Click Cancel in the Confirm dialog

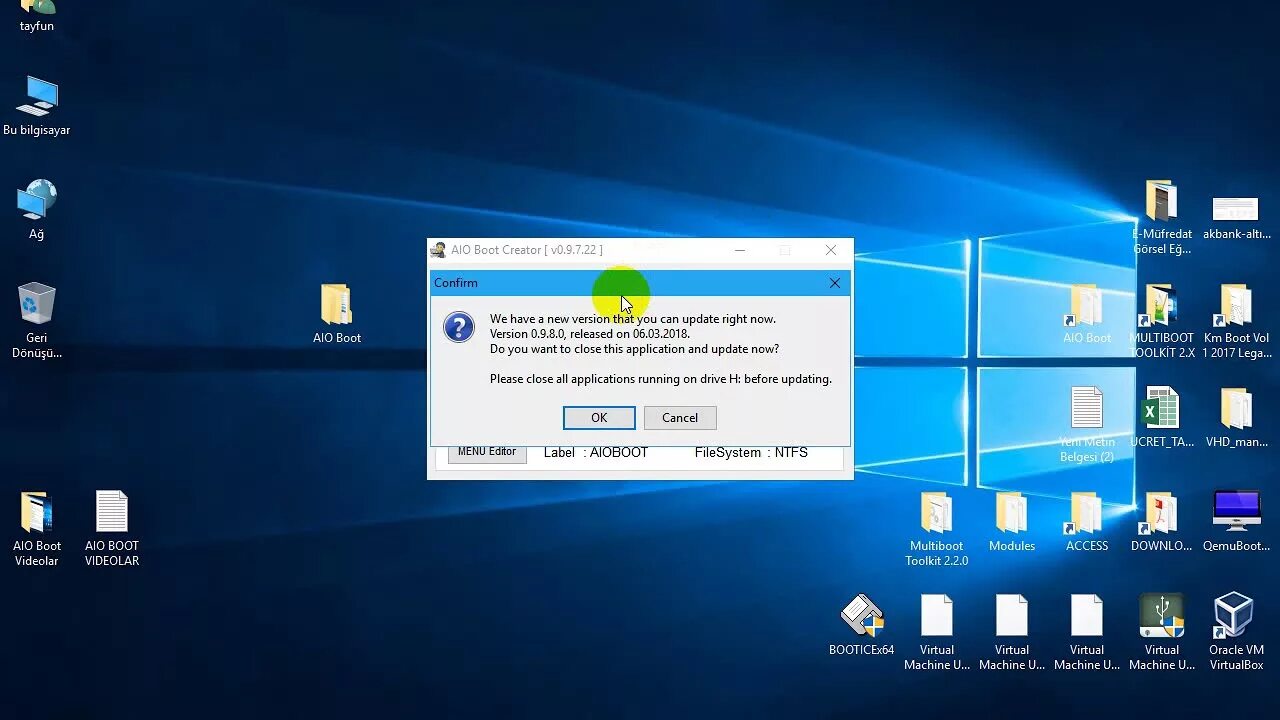(680, 418)
